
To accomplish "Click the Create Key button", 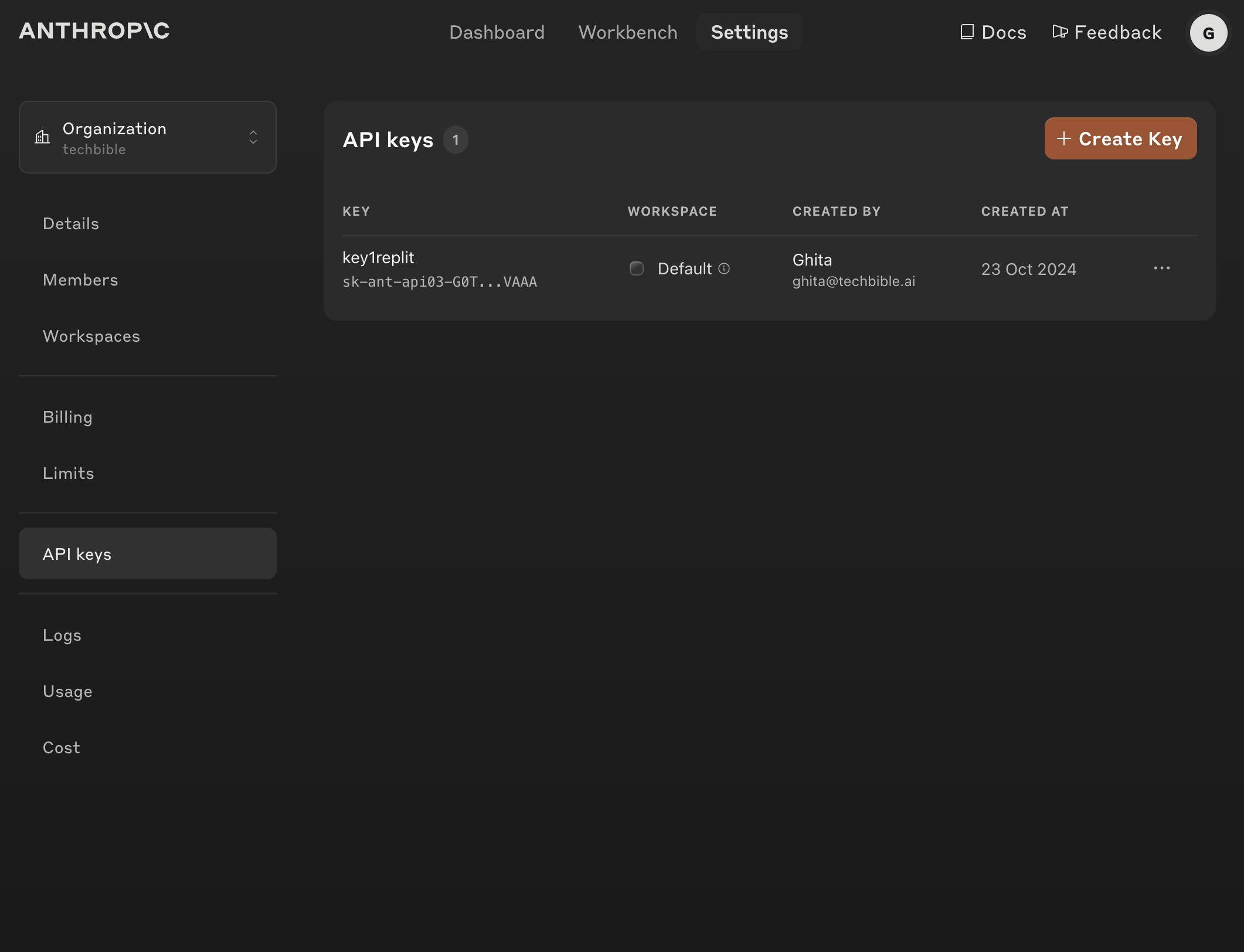I will 1120,138.
